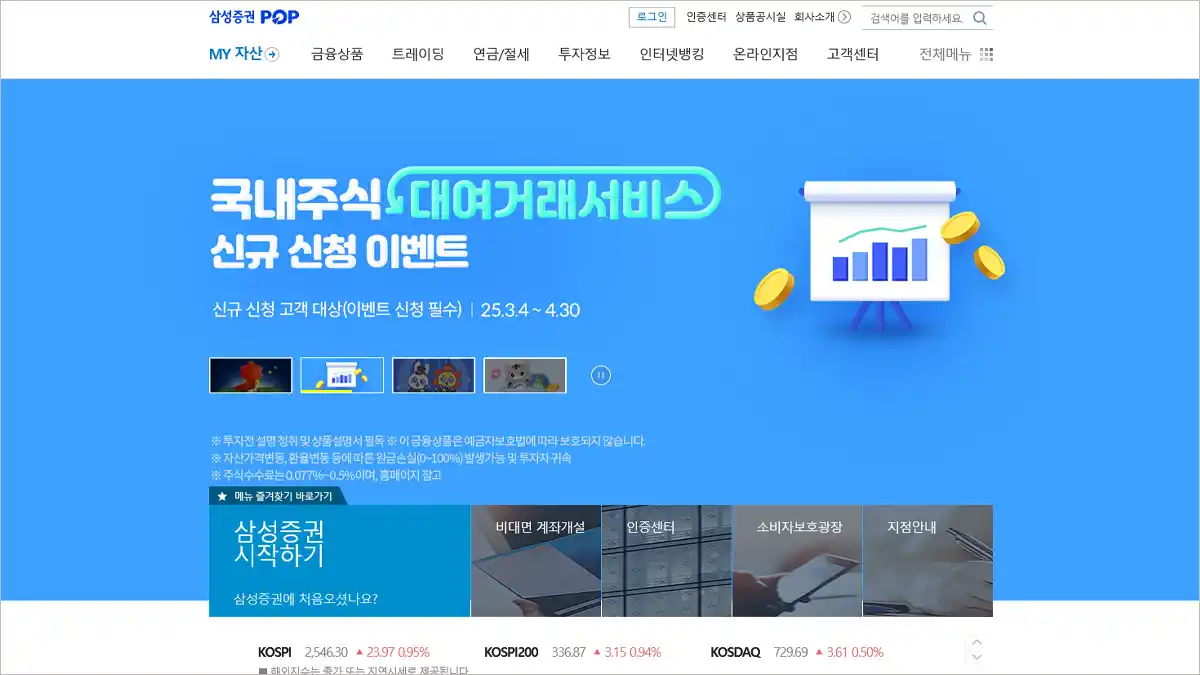Image resolution: width=1200 pixels, height=675 pixels.
Task: Click the search magnifier icon
Action: tap(980, 18)
